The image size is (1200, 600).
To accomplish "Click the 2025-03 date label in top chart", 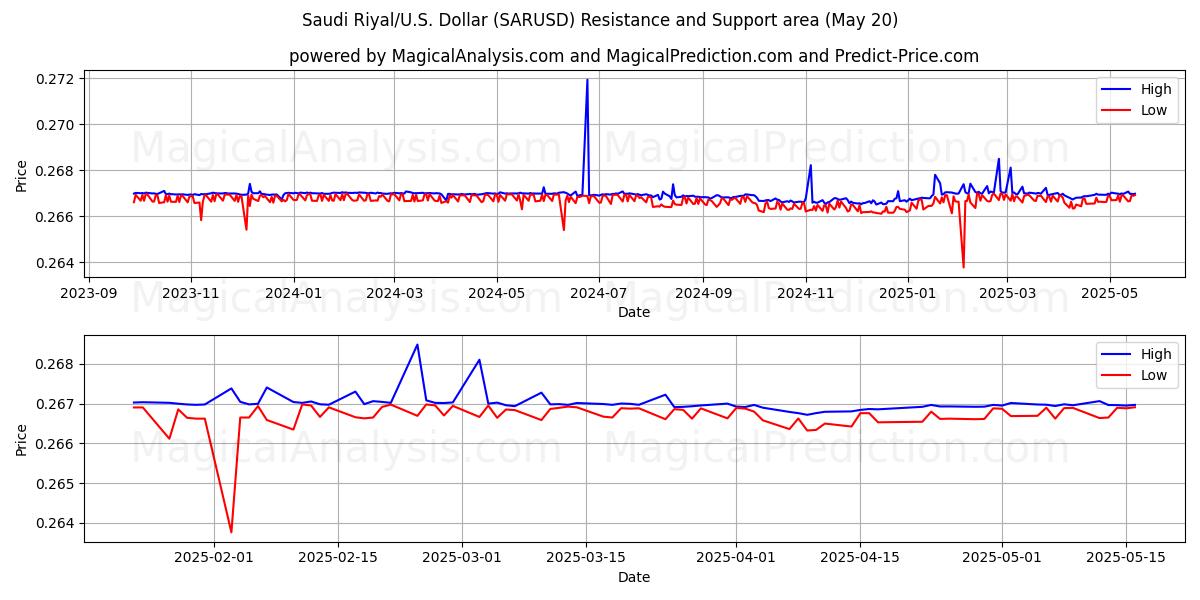I will pyautogui.click(x=1006, y=293).
